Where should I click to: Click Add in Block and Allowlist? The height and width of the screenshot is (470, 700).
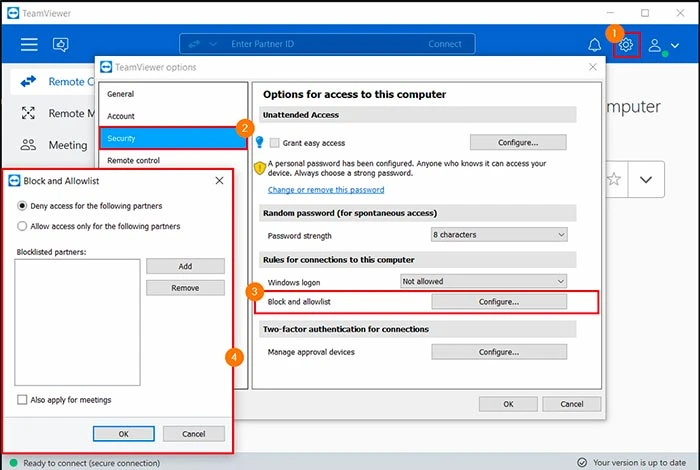185,266
